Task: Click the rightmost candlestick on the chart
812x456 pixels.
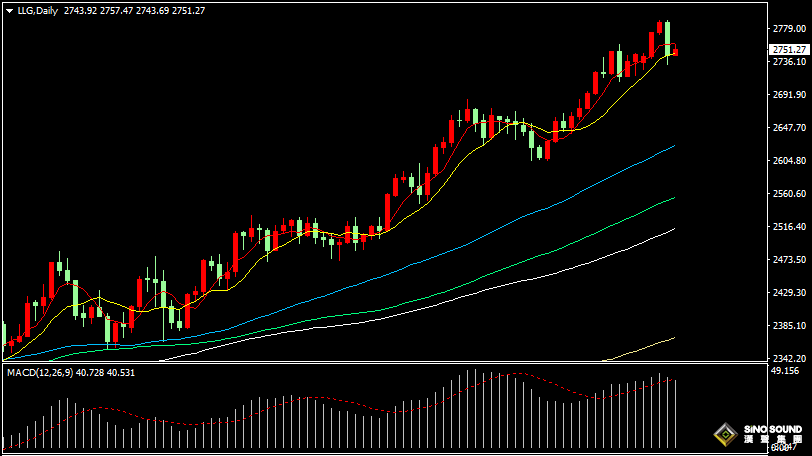Action: tap(675, 51)
